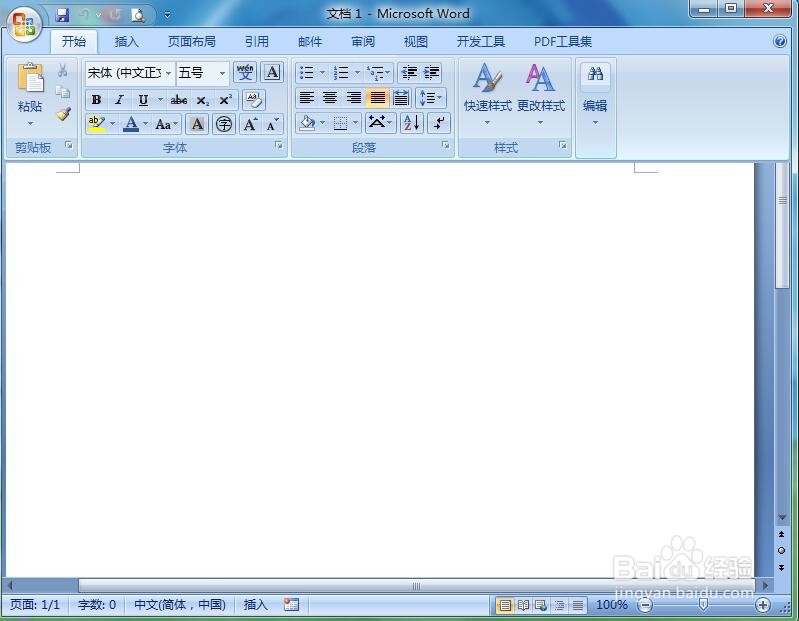Switch to the 页面布局 tab
Image resolution: width=799 pixels, height=621 pixels.
tap(192, 41)
